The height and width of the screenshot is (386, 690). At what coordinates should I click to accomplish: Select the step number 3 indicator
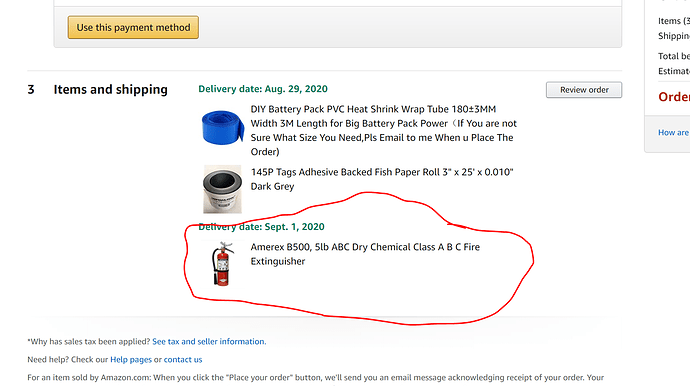tap(31, 89)
